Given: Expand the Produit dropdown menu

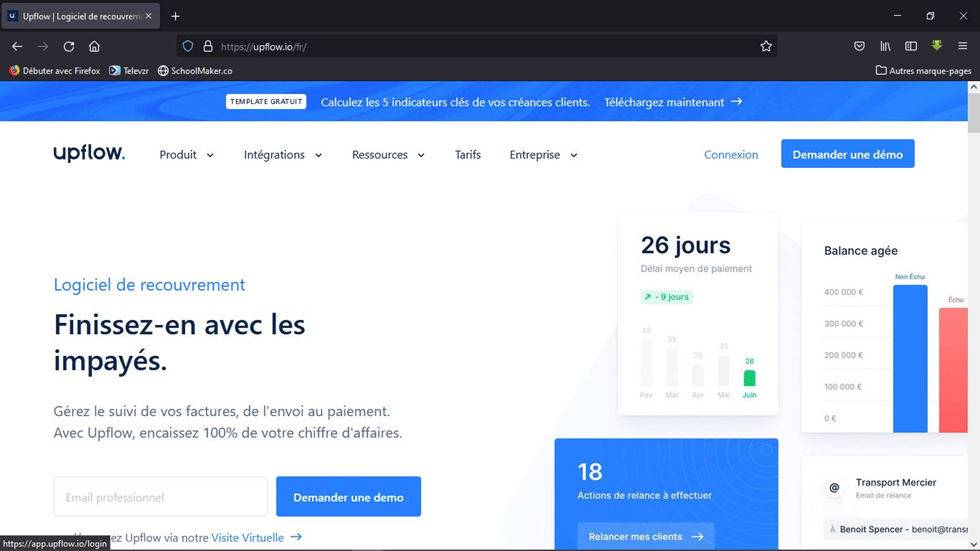Looking at the screenshot, I should pyautogui.click(x=186, y=155).
